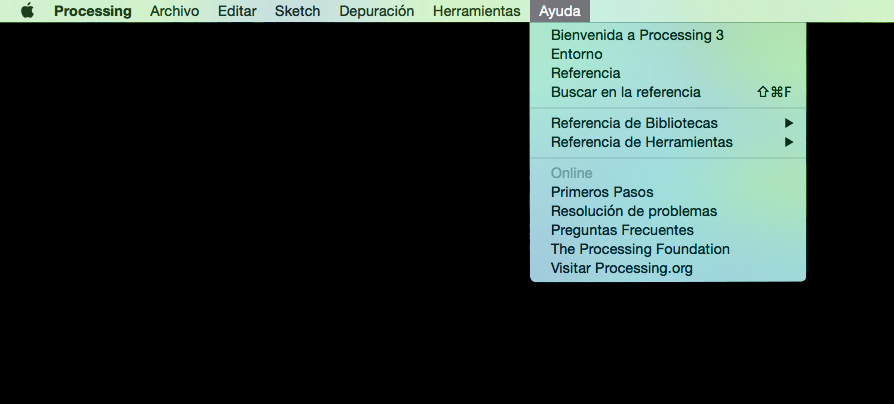Click Visitar Processing.org
The height and width of the screenshot is (404, 894).
[622, 268]
